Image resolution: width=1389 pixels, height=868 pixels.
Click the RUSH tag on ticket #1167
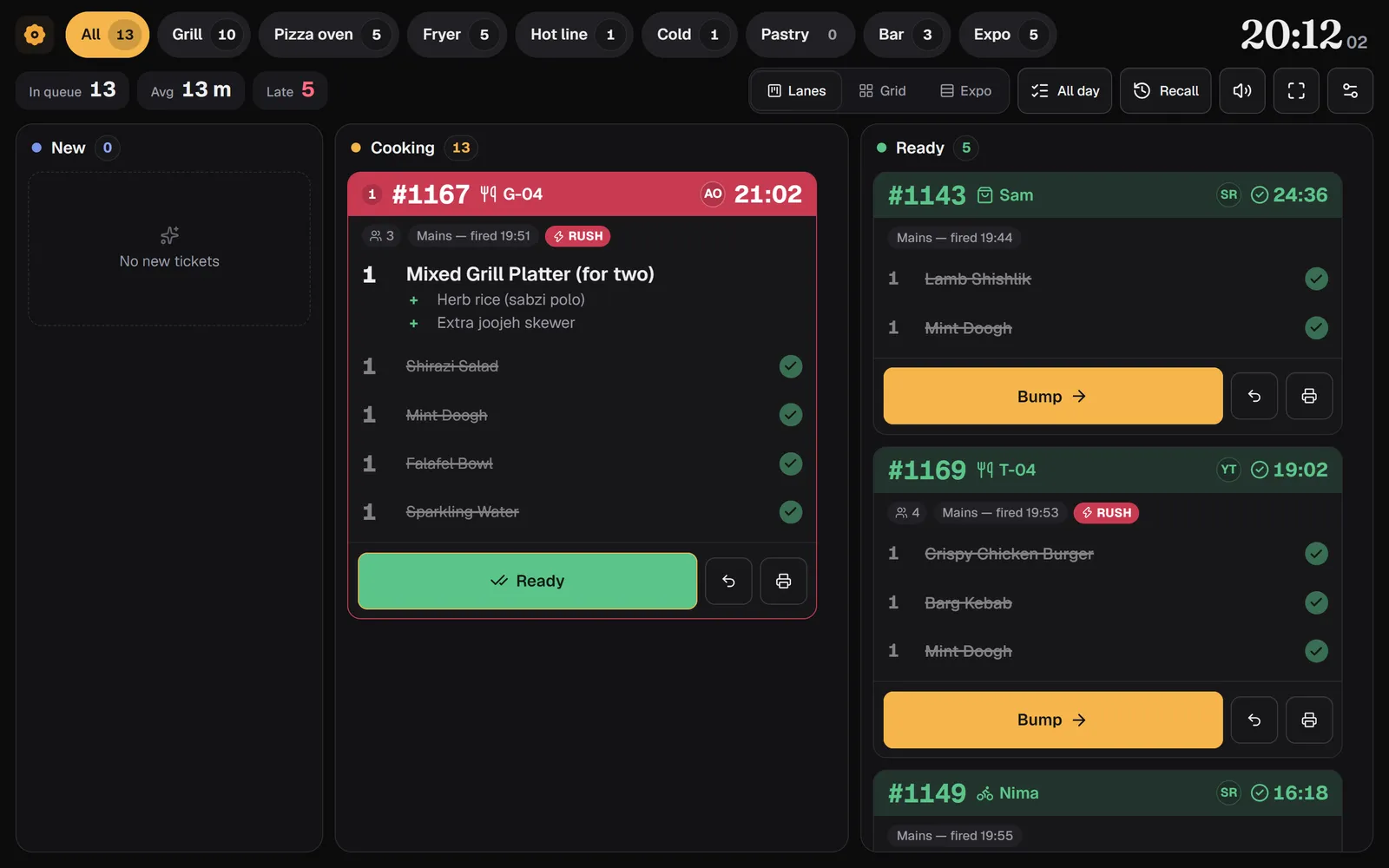tap(578, 236)
